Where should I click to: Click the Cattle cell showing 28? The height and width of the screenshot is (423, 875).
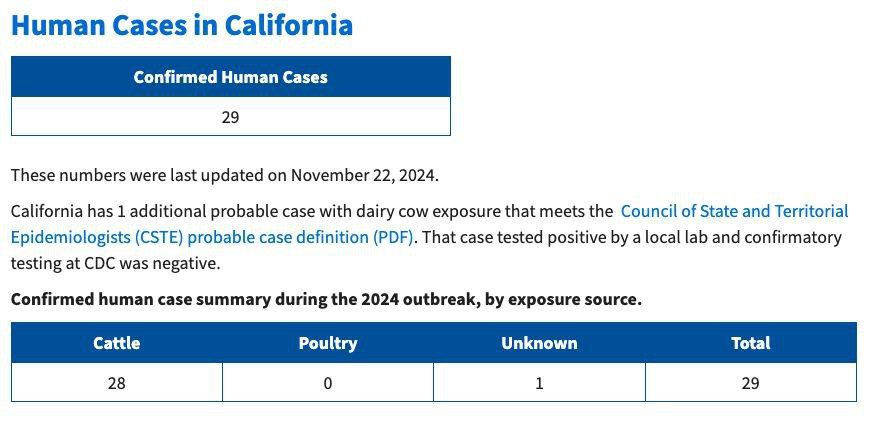pos(117,383)
